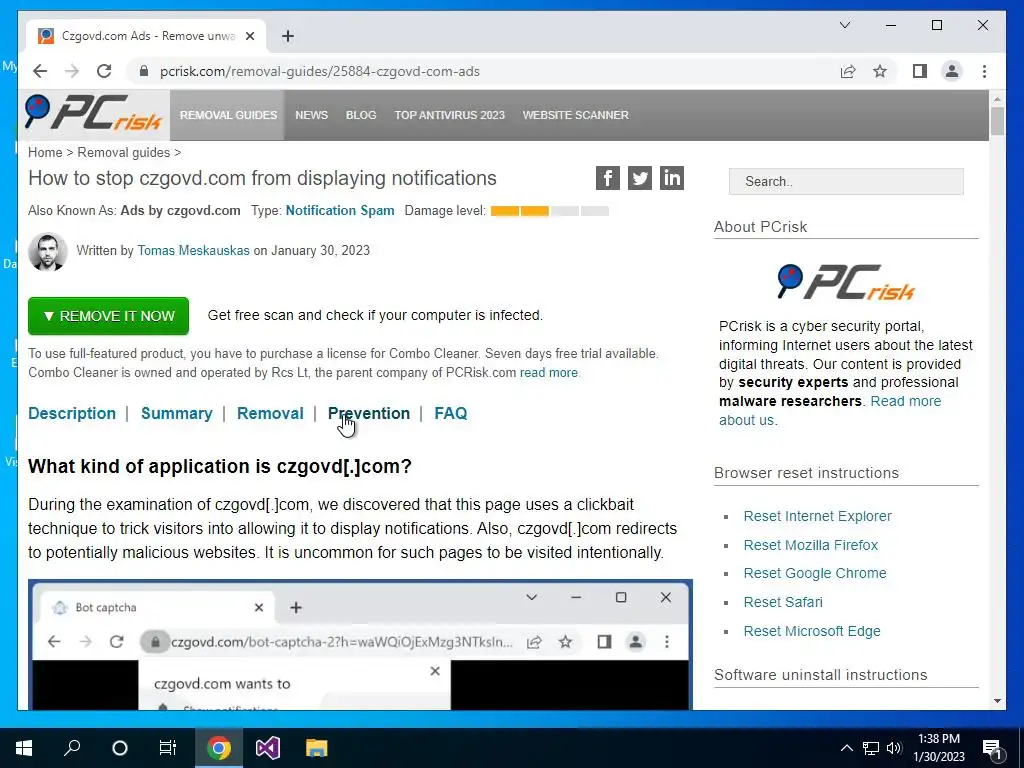Click the address bar URL
1024x768 pixels.
pyautogui.click(x=320, y=71)
